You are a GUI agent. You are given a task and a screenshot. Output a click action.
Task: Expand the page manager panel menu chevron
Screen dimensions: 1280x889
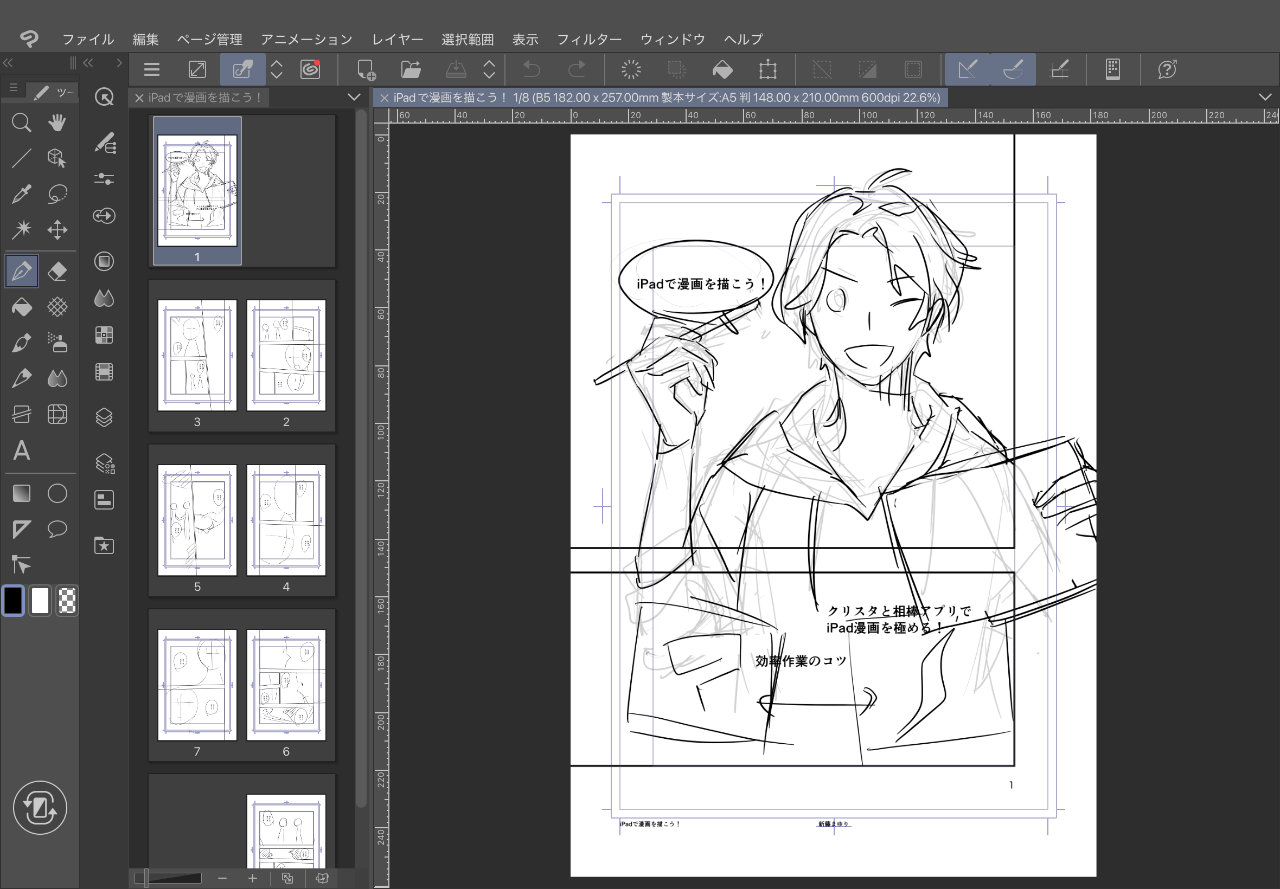[353, 97]
